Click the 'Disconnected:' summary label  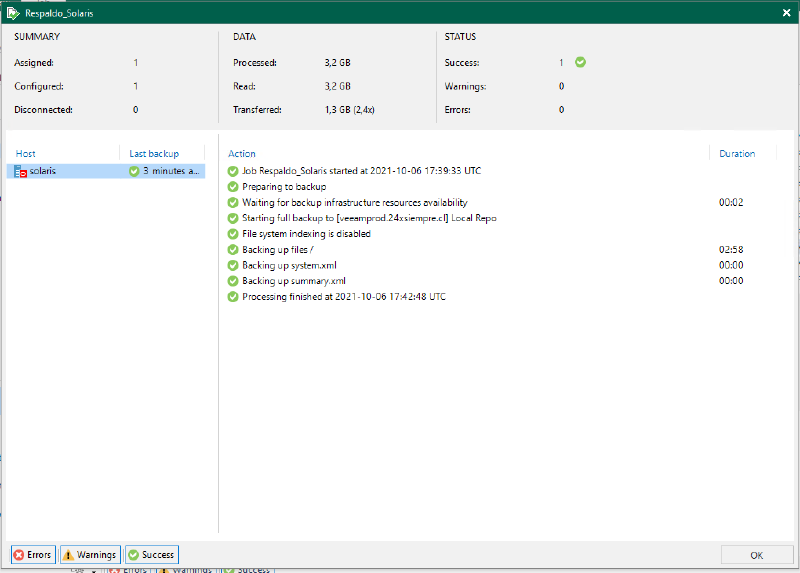pos(43,110)
